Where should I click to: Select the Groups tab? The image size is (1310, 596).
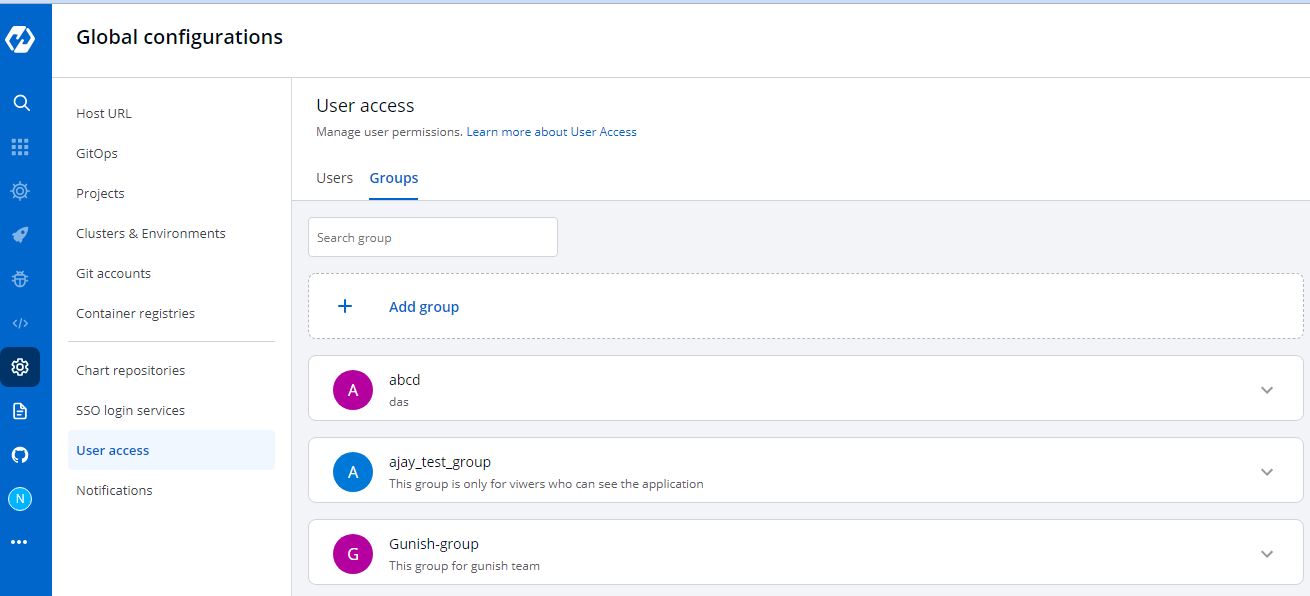pos(394,178)
